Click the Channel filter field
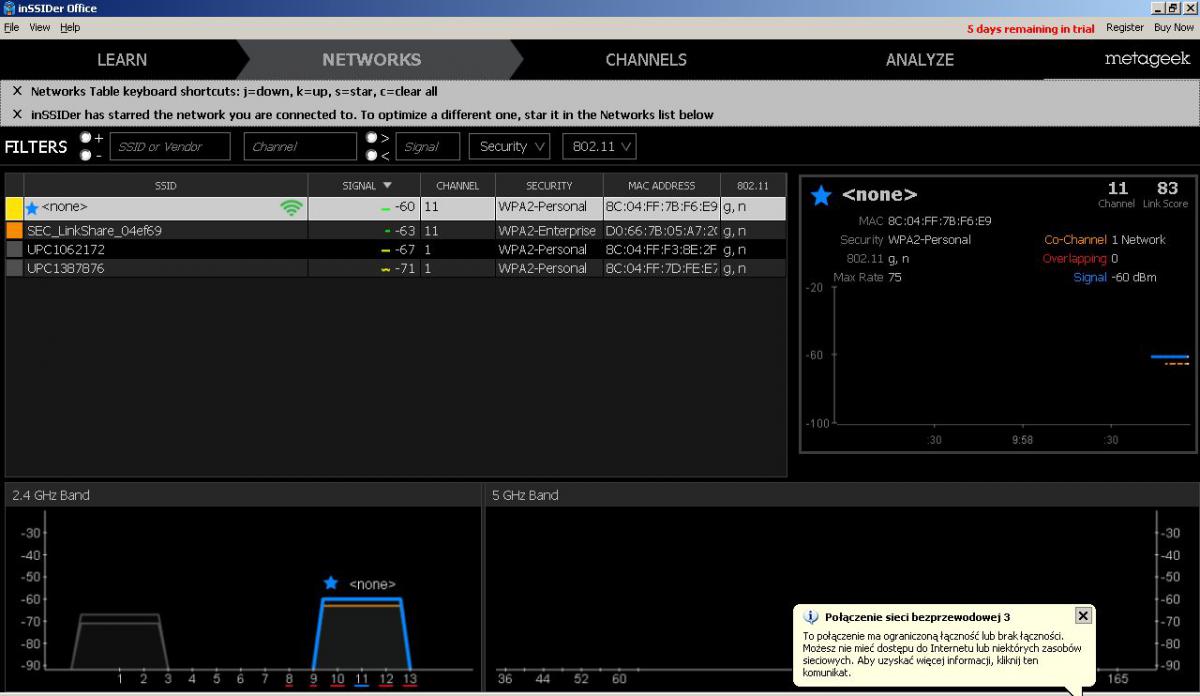1200x696 pixels. point(300,146)
